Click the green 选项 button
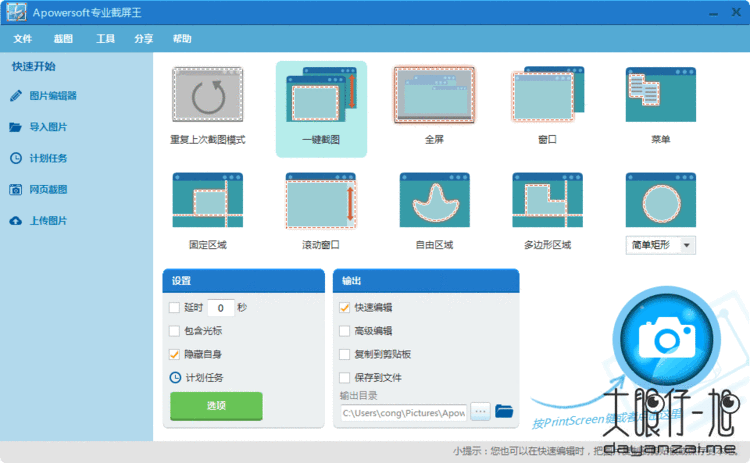Viewport: 750px width, 463px height. click(x=216, y=406)
